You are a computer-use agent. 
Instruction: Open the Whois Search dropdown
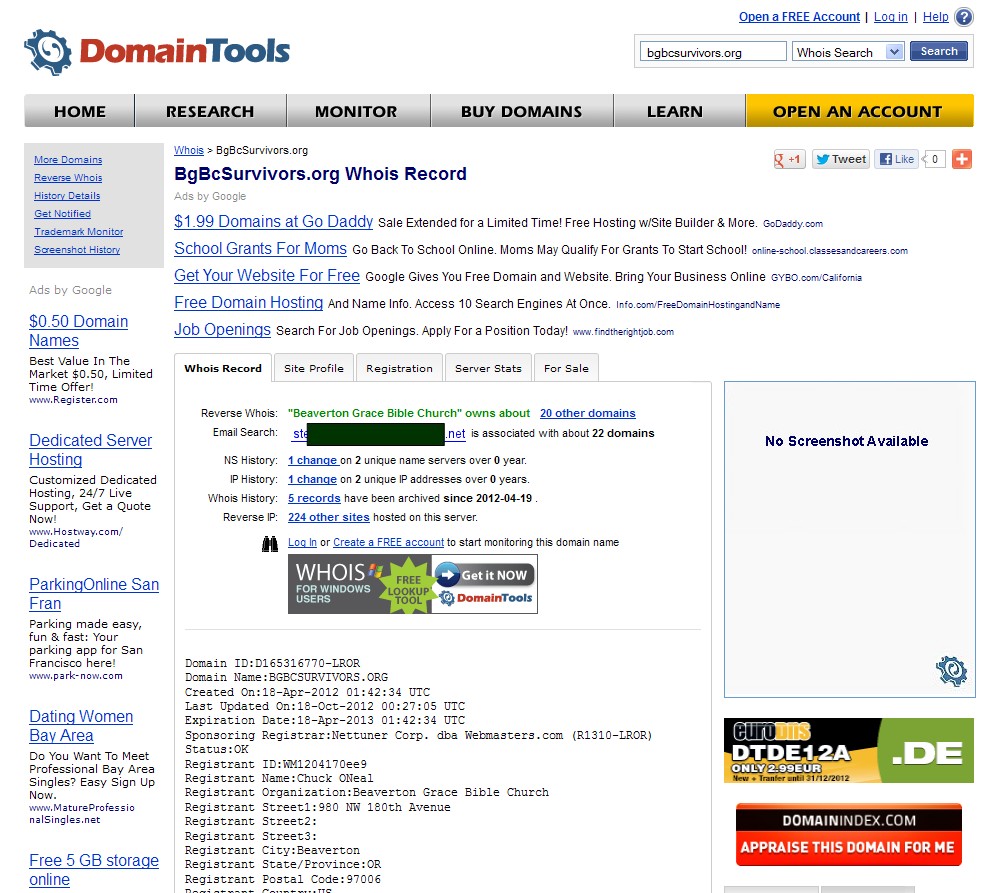(848, 52)
